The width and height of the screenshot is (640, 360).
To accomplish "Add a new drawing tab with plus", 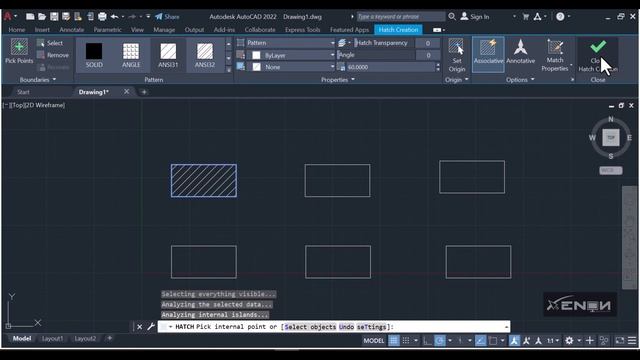I will point(144,92).
